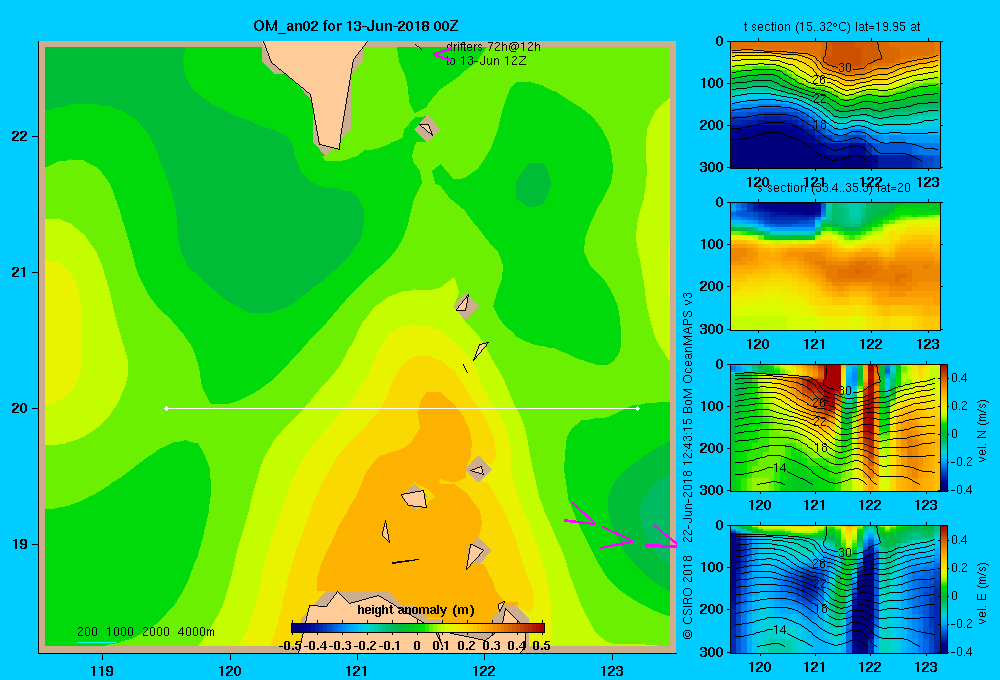Click the "-0.5" label under the height anomaly colorbar
1000x680 pixels.
[x=290, y=646]
